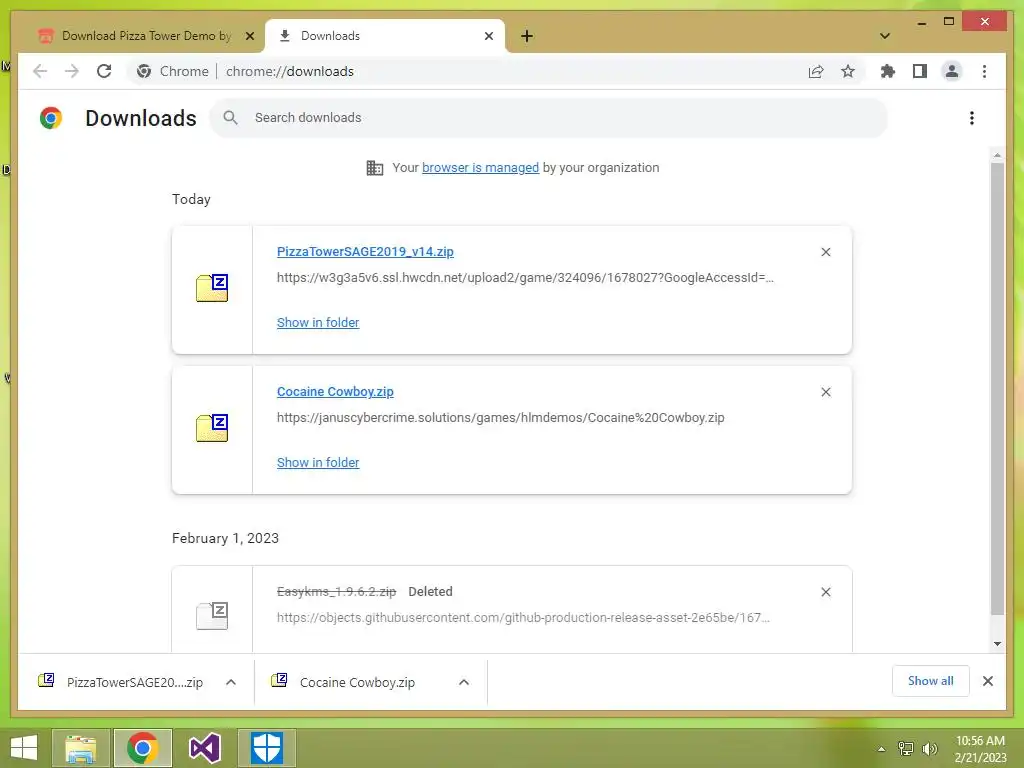Open Cocaine Cowboy.zip file link
Screen dimensions: 1024x768
point(335,392)
